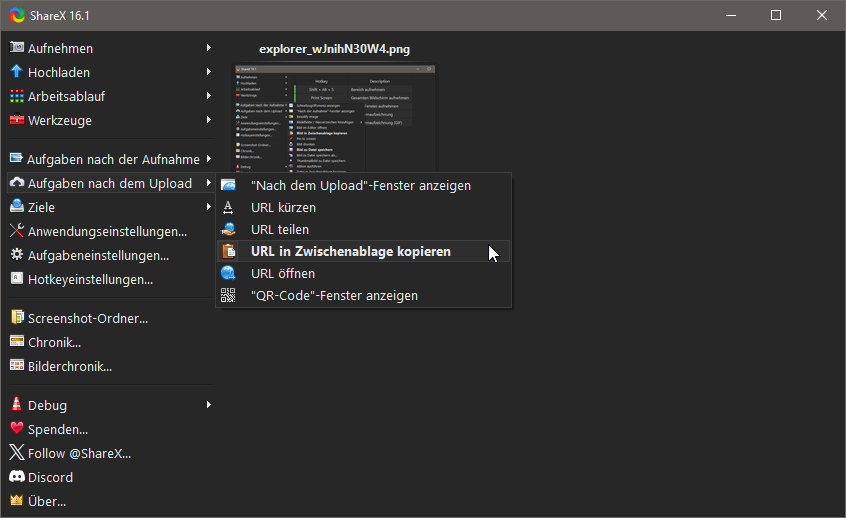Click the Discord logo icon
846x518 pixels.
pos(17,476)
